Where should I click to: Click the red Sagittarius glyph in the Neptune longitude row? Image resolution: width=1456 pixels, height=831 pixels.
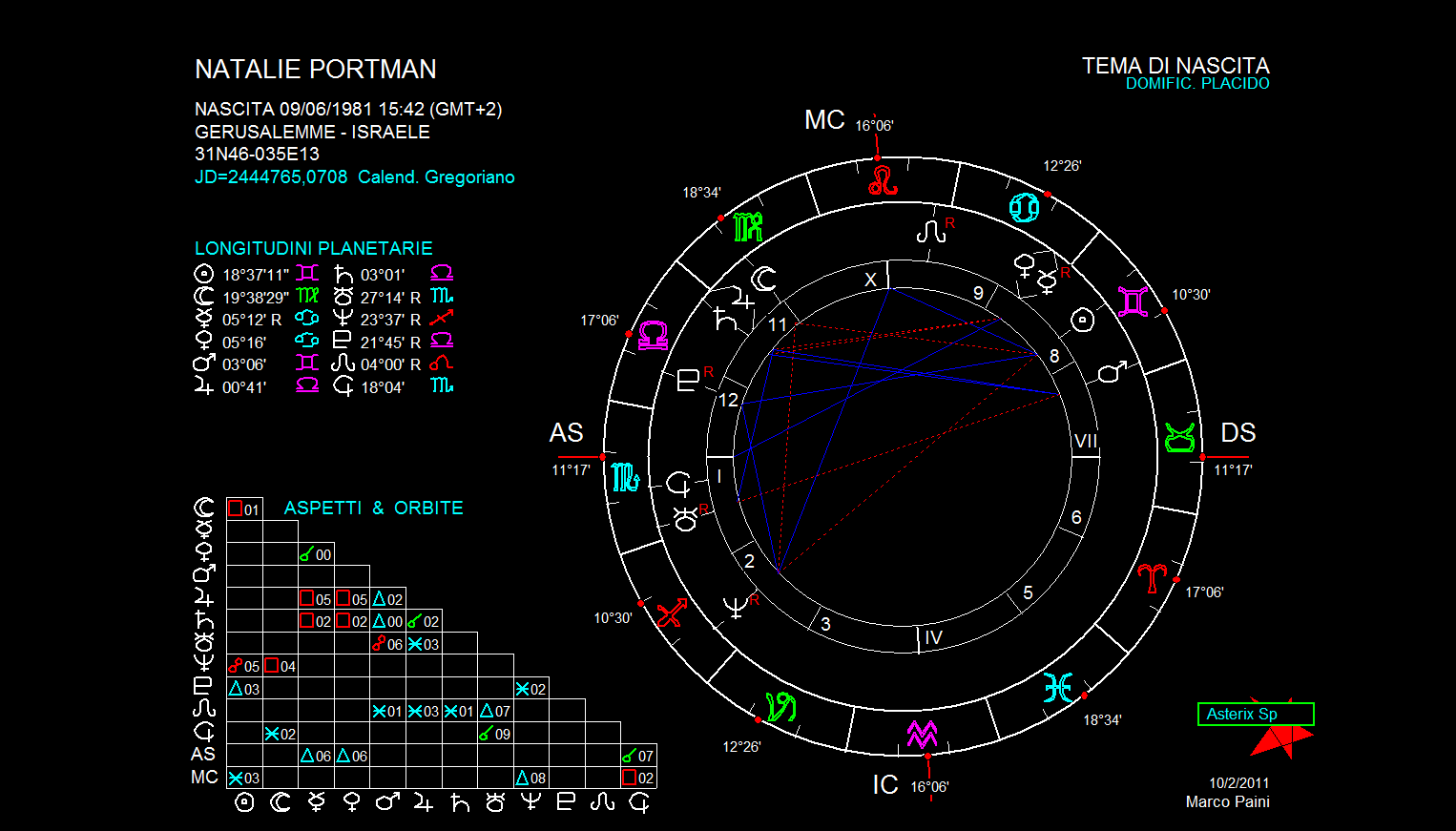tap(441, 319)
